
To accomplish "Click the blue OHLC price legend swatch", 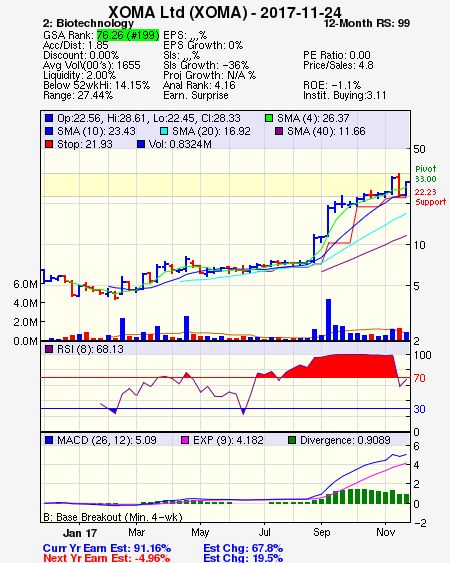I will [49, 118].
